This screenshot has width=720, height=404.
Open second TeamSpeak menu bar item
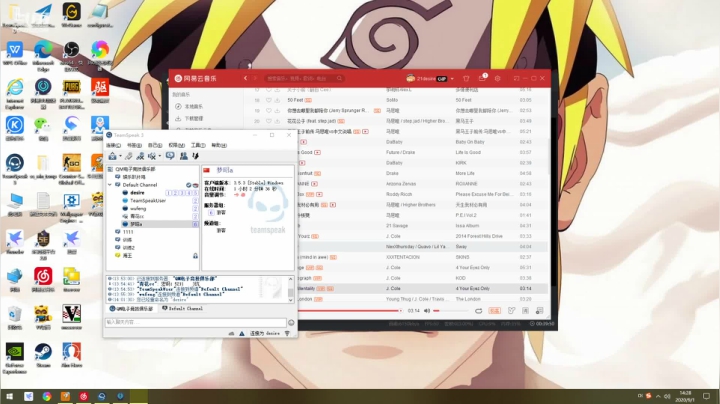tap(134, 146)
